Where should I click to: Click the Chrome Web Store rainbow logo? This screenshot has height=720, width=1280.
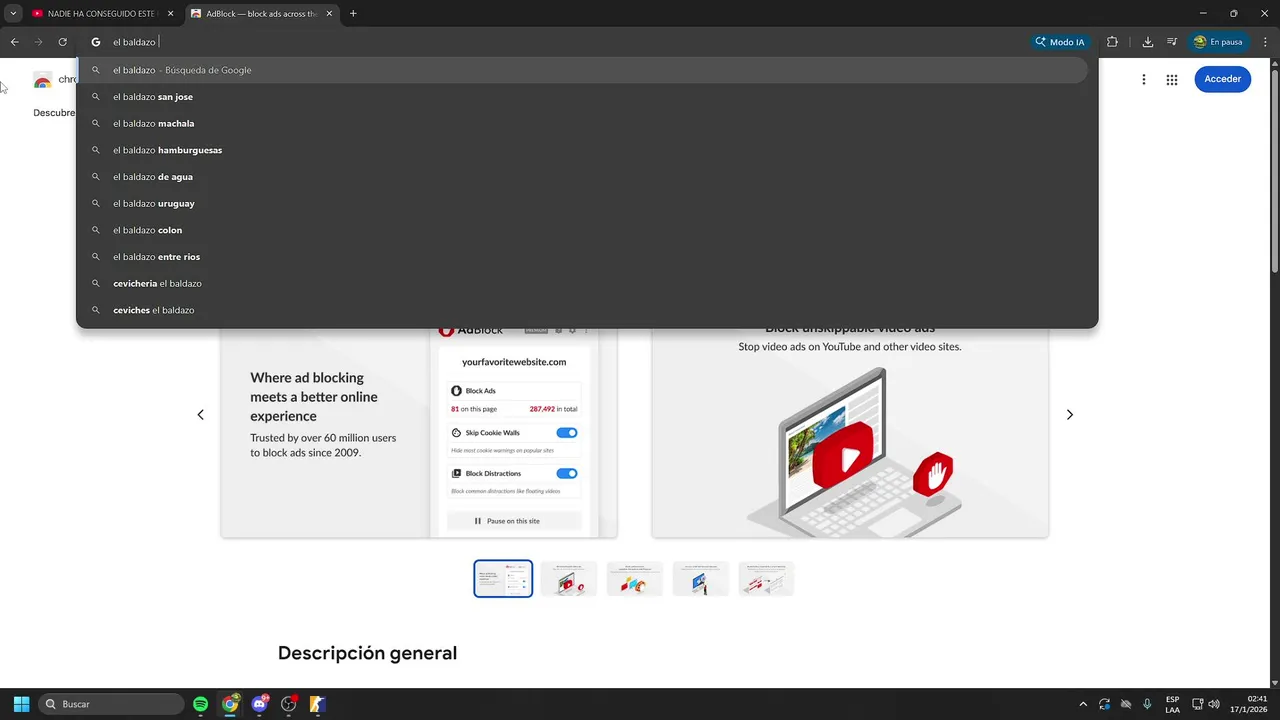tap(42, 80)
